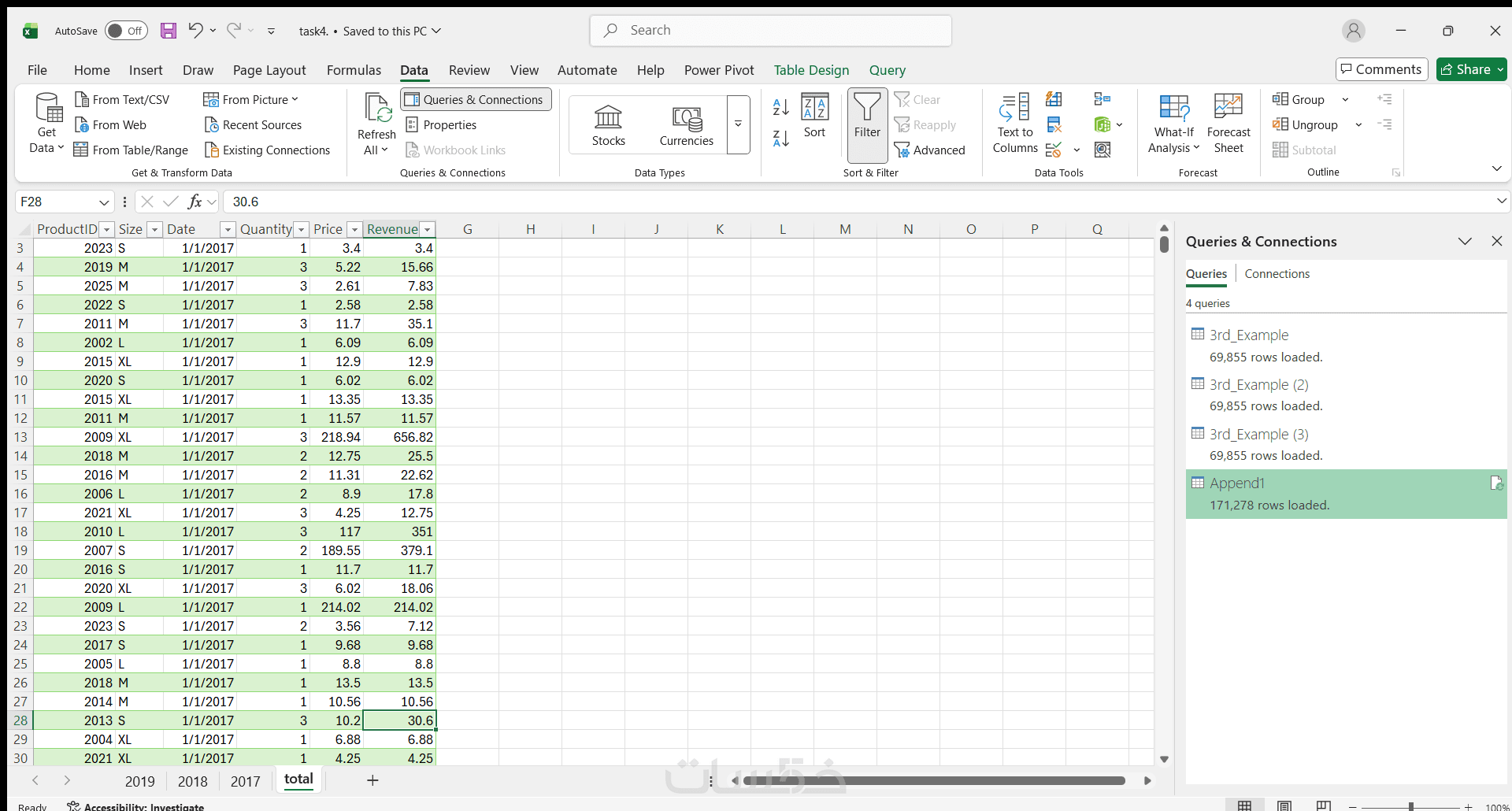Sort A to Z ascending
The width and height of the screenshot is (1512, 811).
tap(781, 106)
